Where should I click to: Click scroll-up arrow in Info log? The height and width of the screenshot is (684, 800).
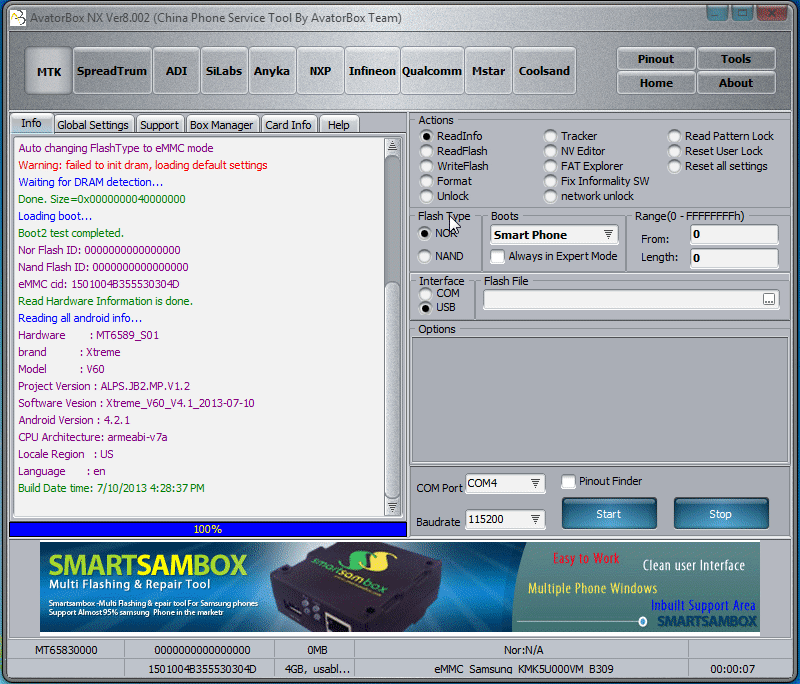pos(392,146)
